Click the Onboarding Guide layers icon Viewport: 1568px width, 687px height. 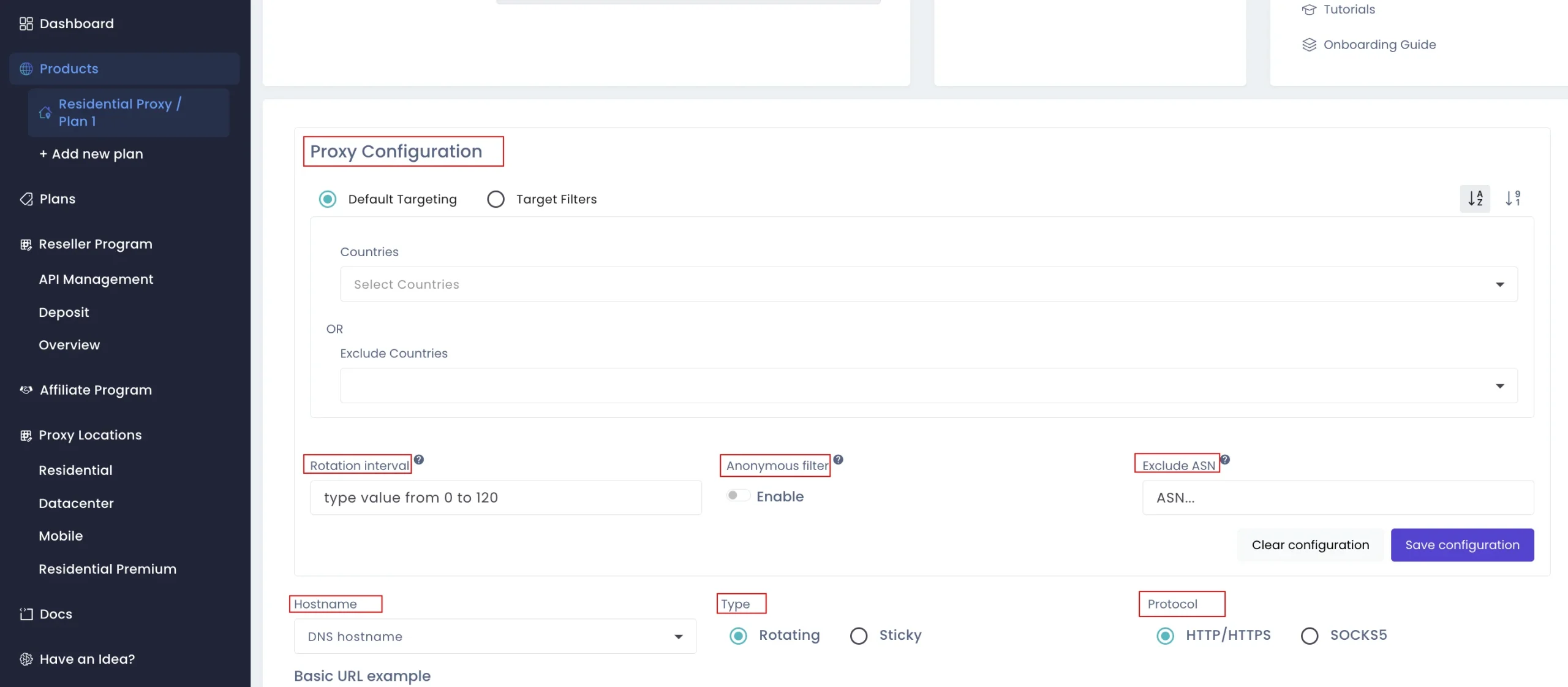1309,45
